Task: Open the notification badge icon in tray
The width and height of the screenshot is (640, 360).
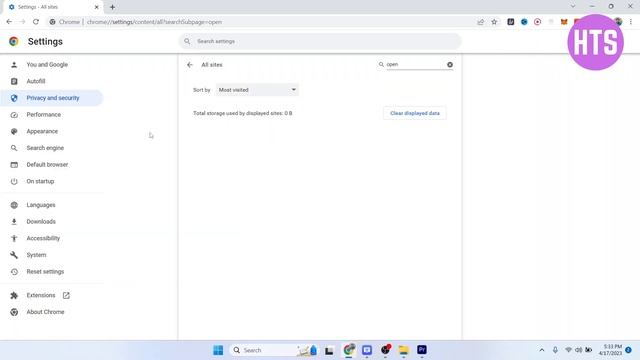Action: [x=629, y=350]
